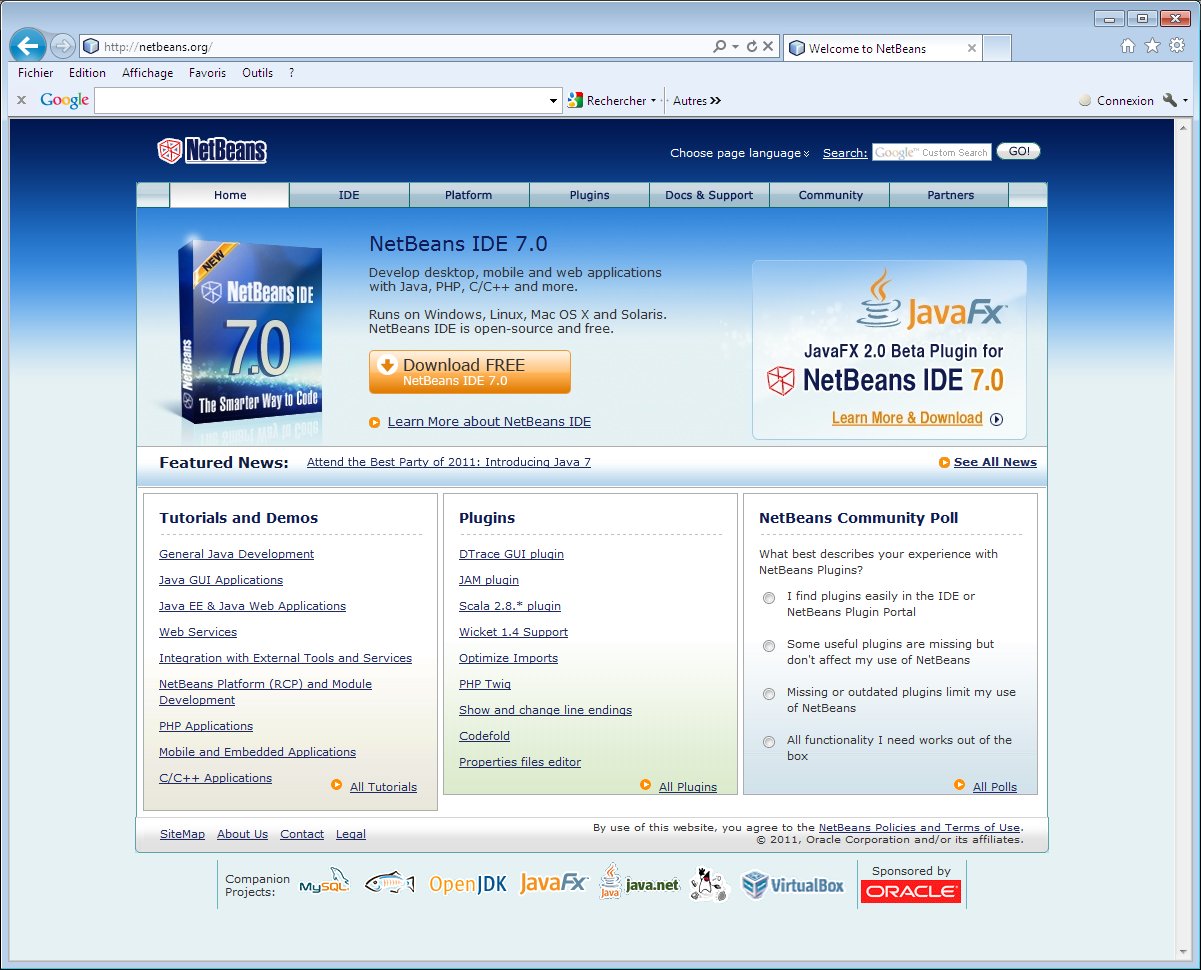Viewport: 1201px width, 970px height.
Task: Open the ? help menu
Action: click(291, 73)
